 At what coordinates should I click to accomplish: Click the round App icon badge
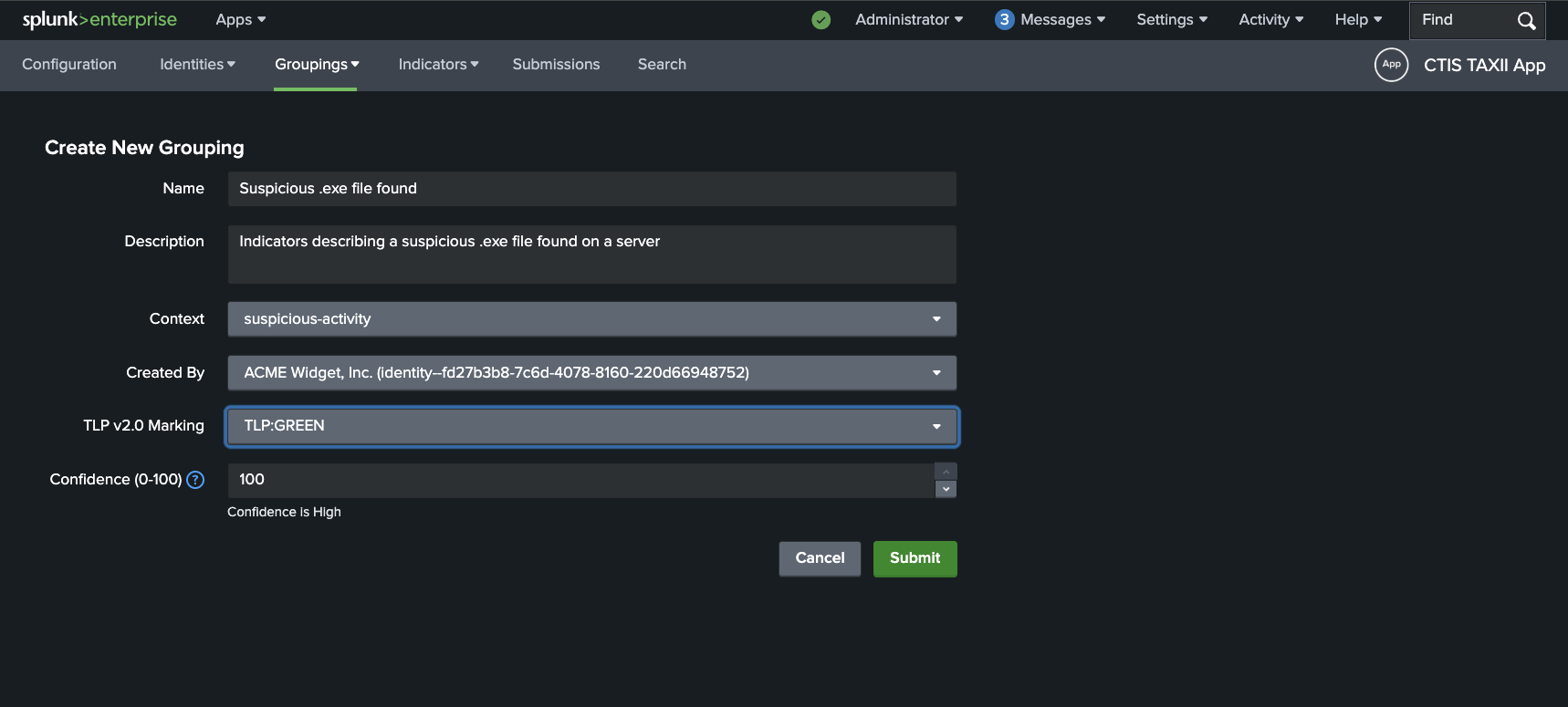point(1391,65)
